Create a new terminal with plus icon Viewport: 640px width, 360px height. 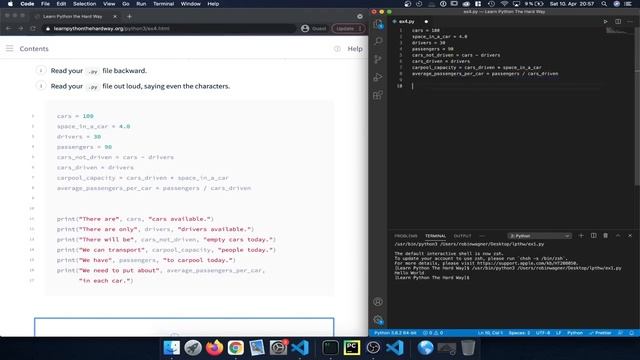coord(581,236)
